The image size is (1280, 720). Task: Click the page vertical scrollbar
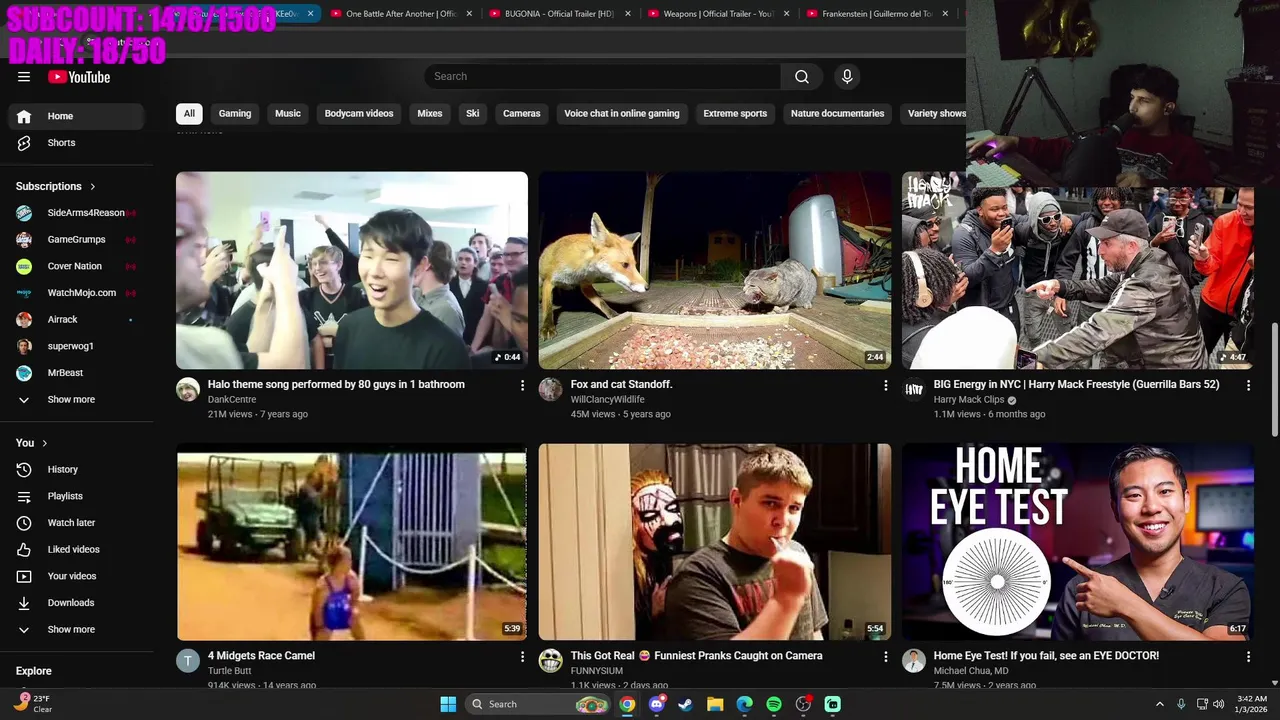click(1274, 380)
